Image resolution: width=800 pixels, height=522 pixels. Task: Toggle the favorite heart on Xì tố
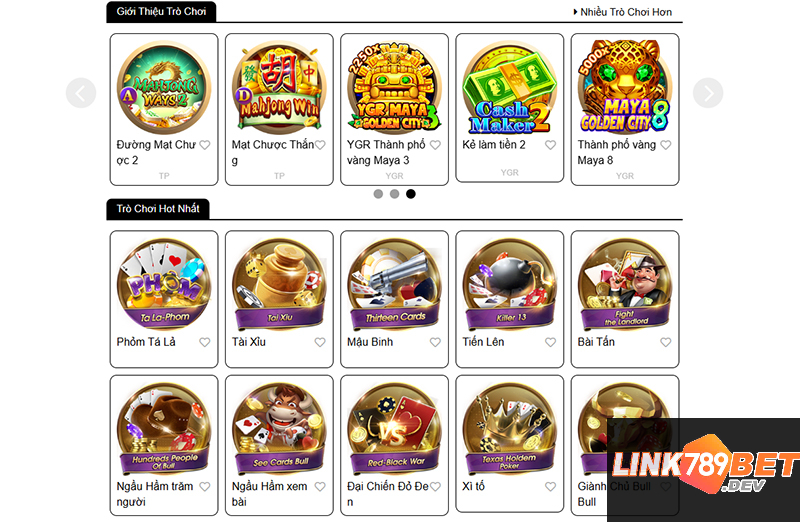click(551, 487)
